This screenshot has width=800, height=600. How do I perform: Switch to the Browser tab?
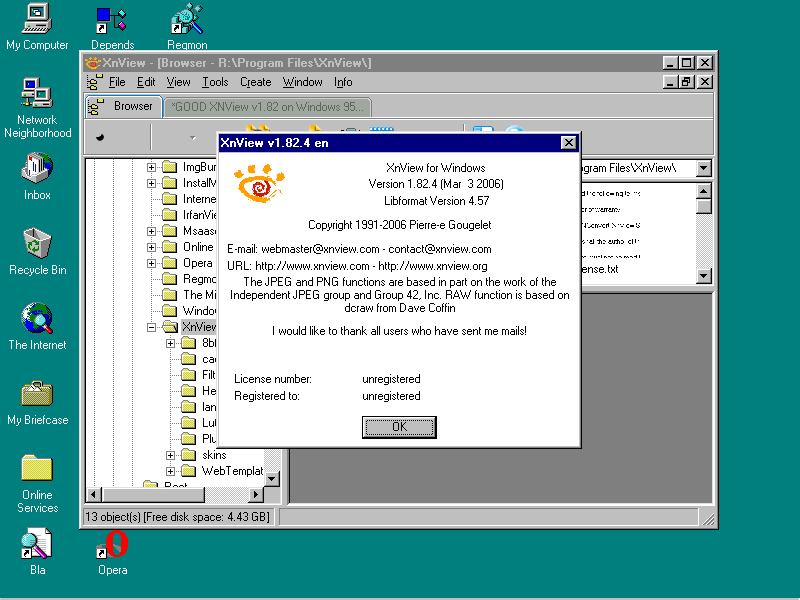[124, 107]
